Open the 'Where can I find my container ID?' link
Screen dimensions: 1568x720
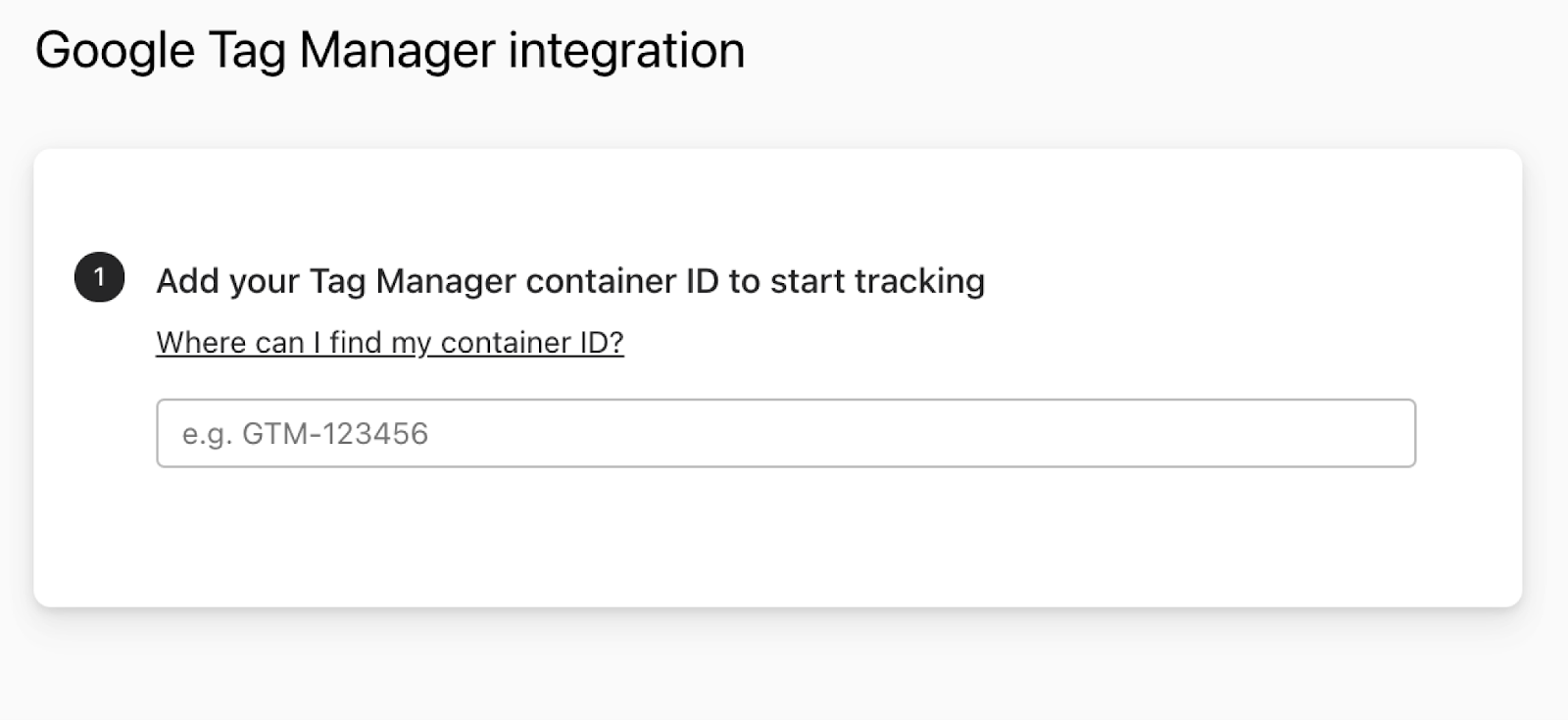click(x=389, y=343)
